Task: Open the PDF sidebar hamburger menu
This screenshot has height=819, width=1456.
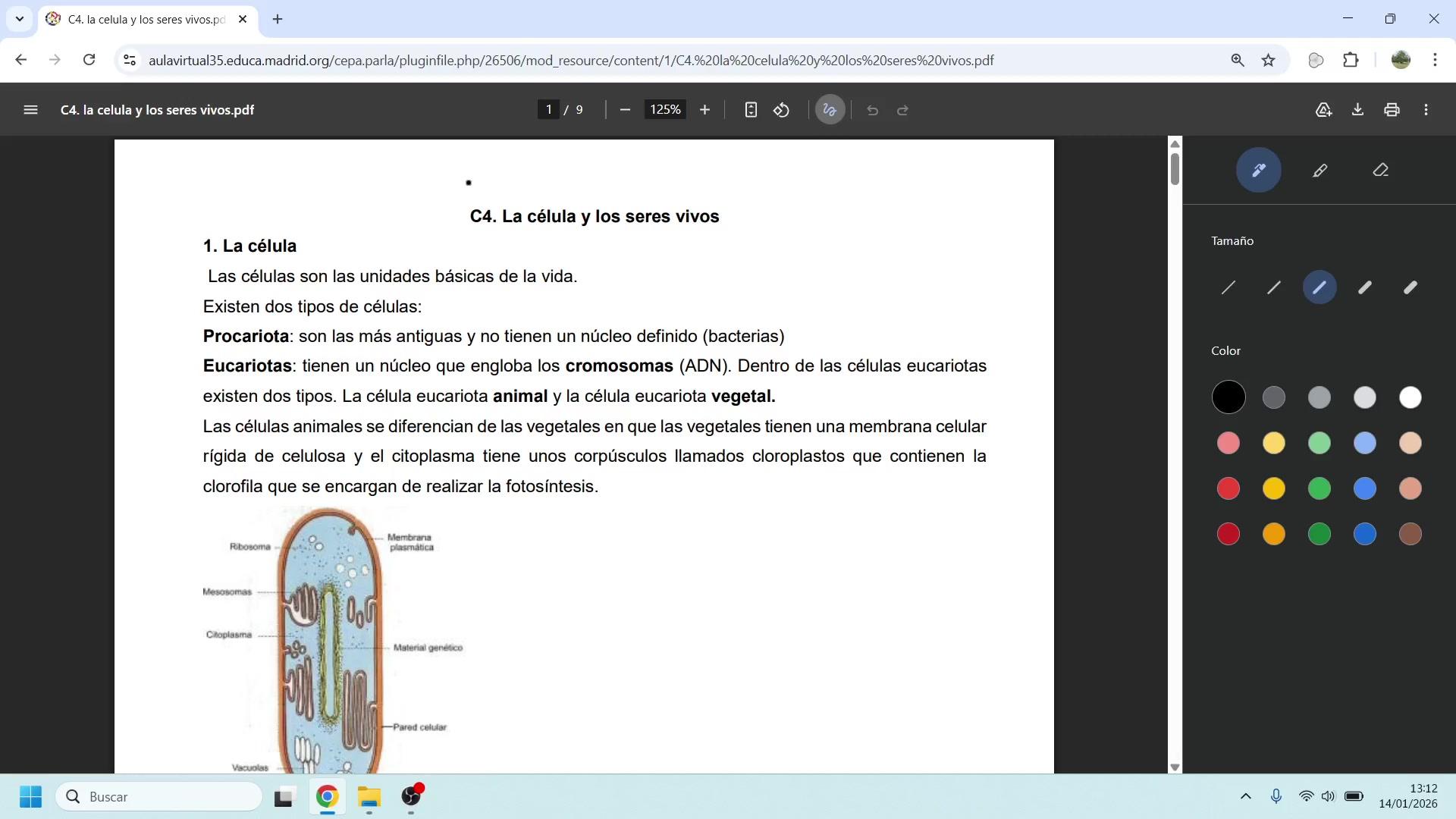Action: point(30,110)
